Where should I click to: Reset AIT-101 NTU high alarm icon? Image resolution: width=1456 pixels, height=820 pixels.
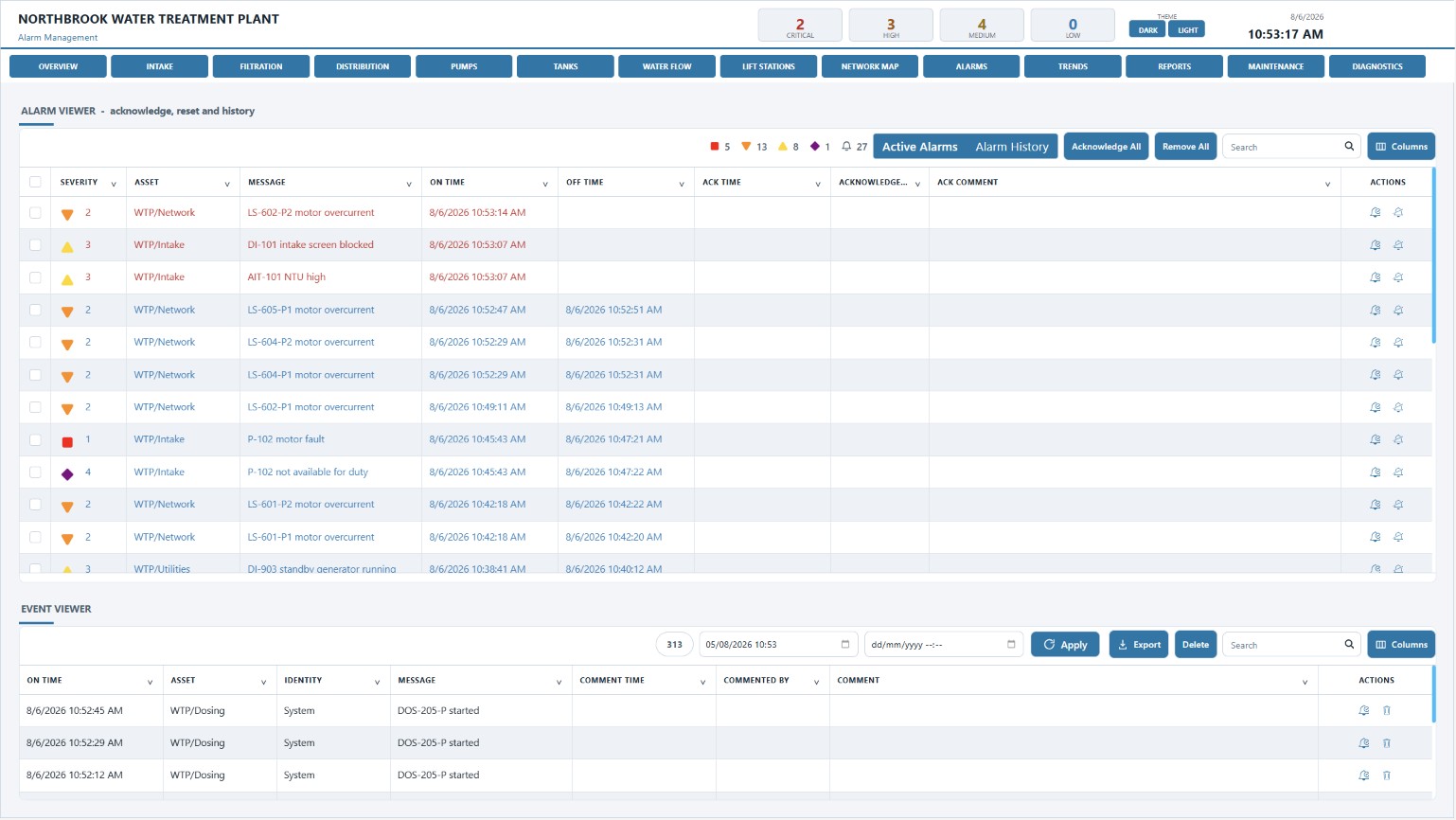click(x=1398, y=277)
